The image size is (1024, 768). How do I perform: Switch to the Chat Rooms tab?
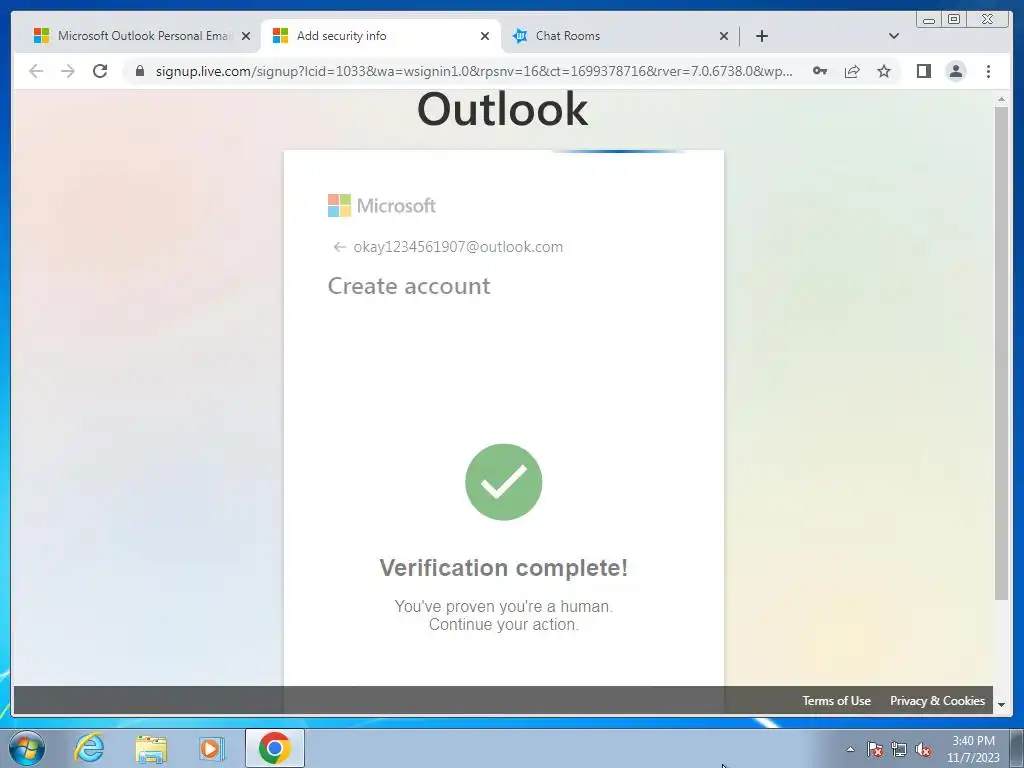coord(619,36)
